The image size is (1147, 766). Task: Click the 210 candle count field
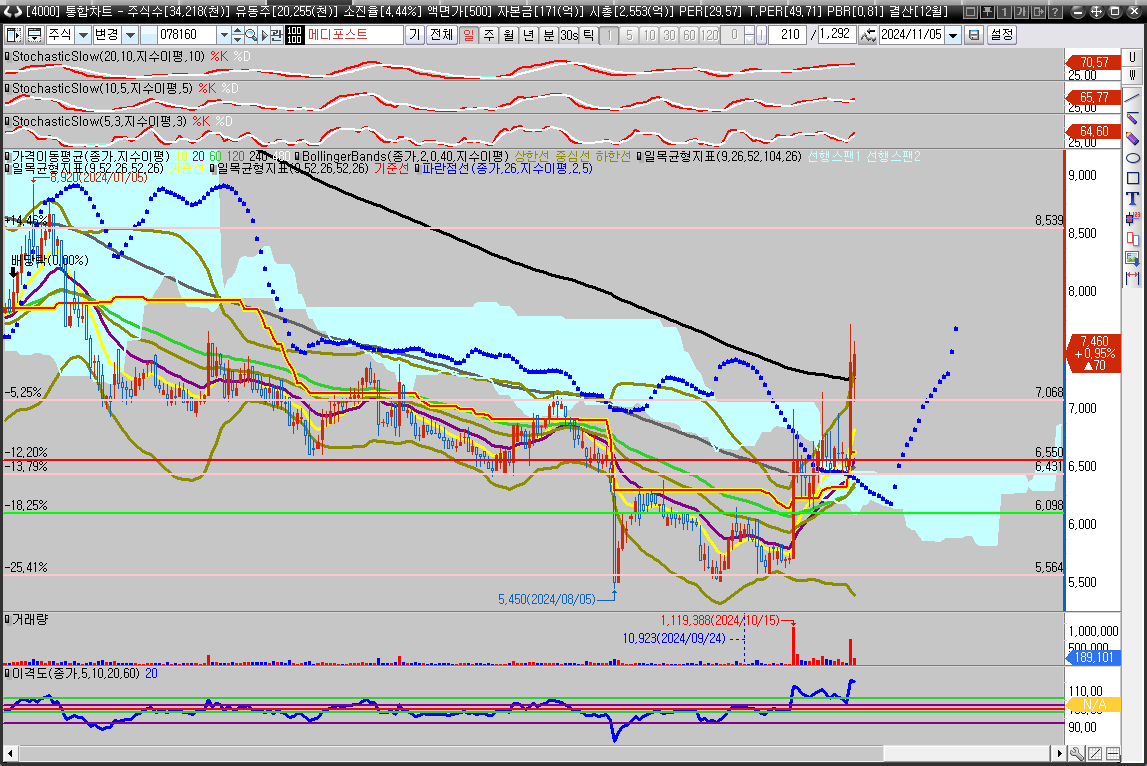coord(788,34)
